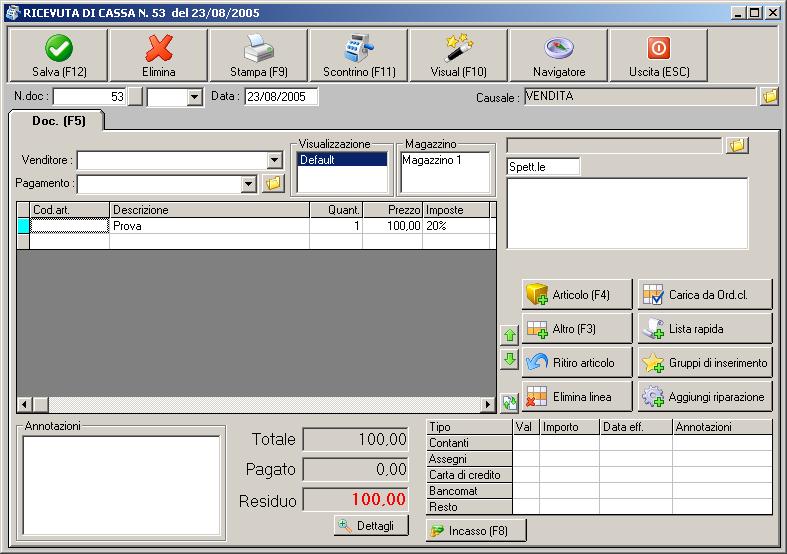
Task: Click the Assegni payment row
Action: pos(599,459)
